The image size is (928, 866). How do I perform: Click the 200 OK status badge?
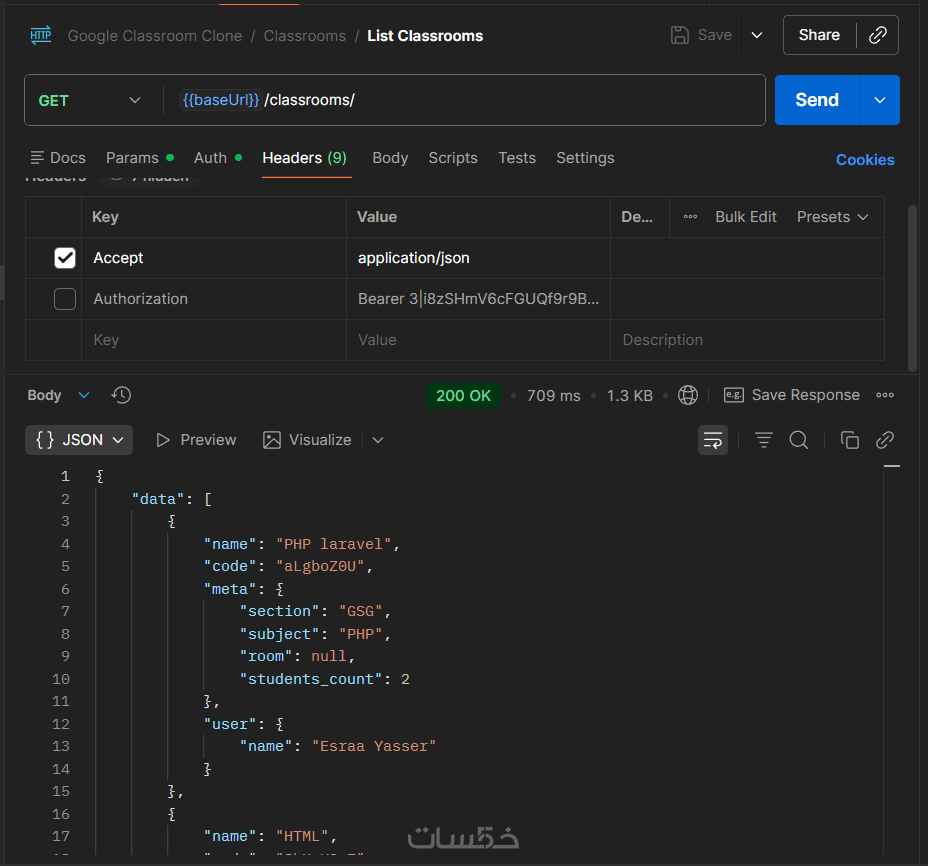tap(463, 395)
